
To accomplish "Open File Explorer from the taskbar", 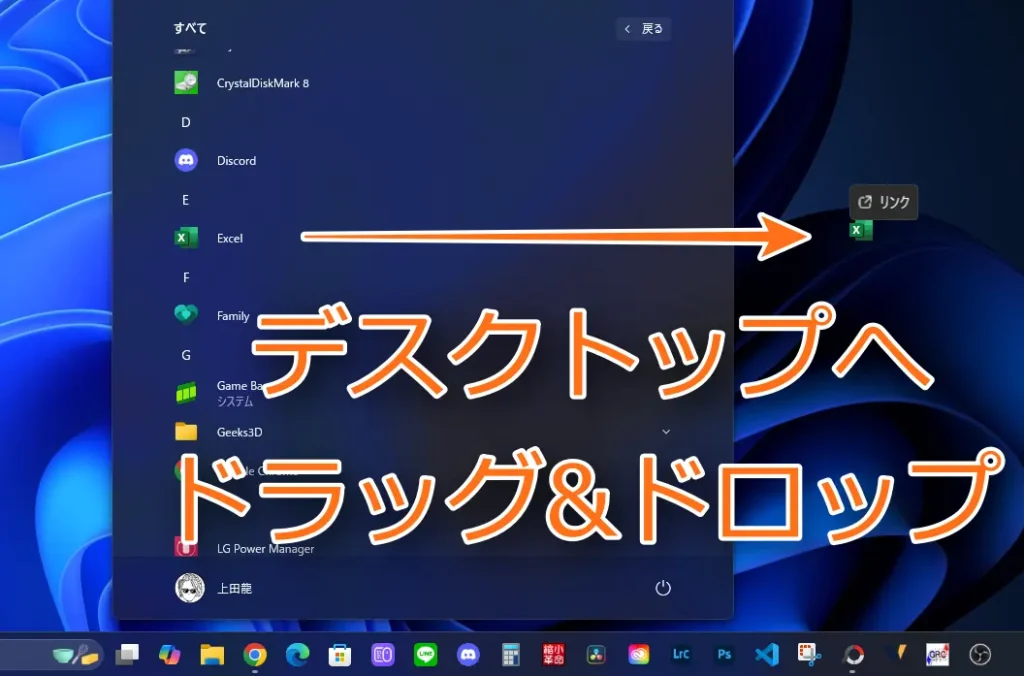I will [212, 654].
